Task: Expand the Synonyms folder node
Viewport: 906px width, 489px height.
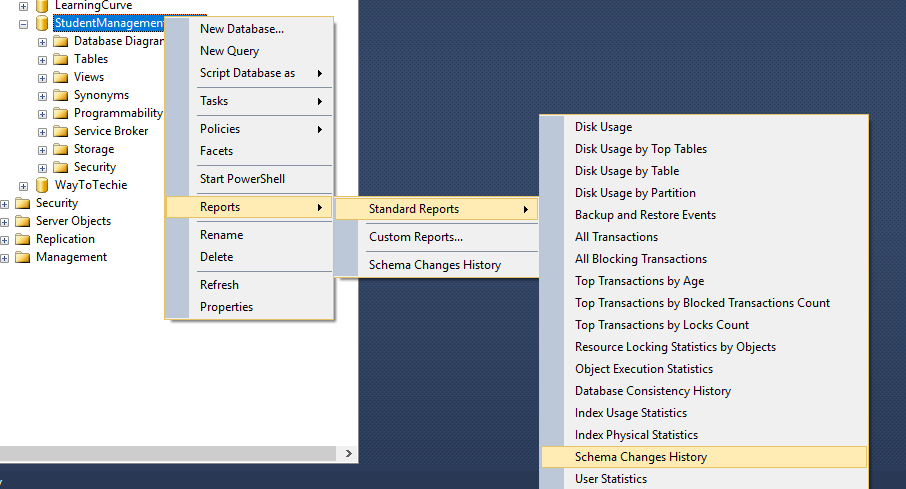Action: [42, 95]
